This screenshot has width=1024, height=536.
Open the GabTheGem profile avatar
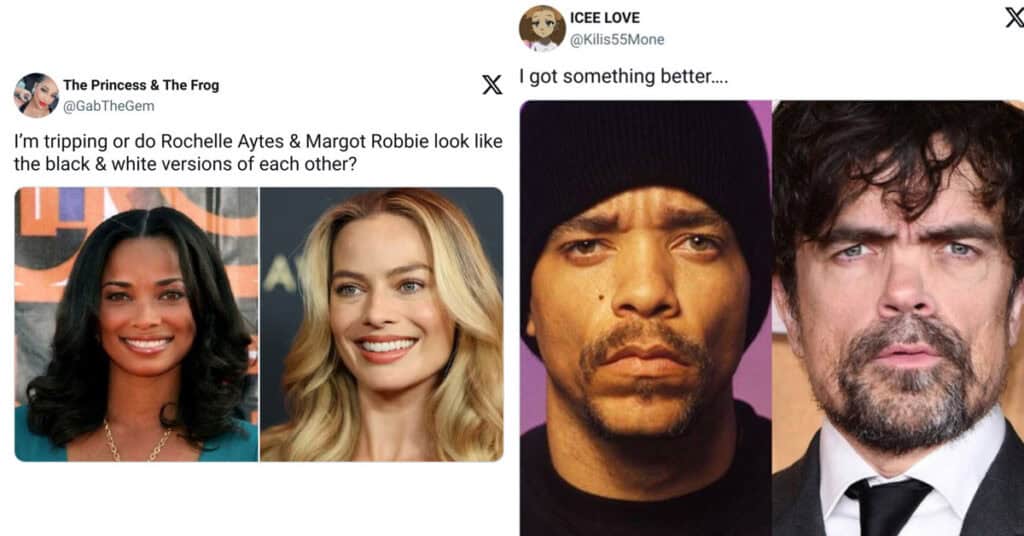pos(36,95)
